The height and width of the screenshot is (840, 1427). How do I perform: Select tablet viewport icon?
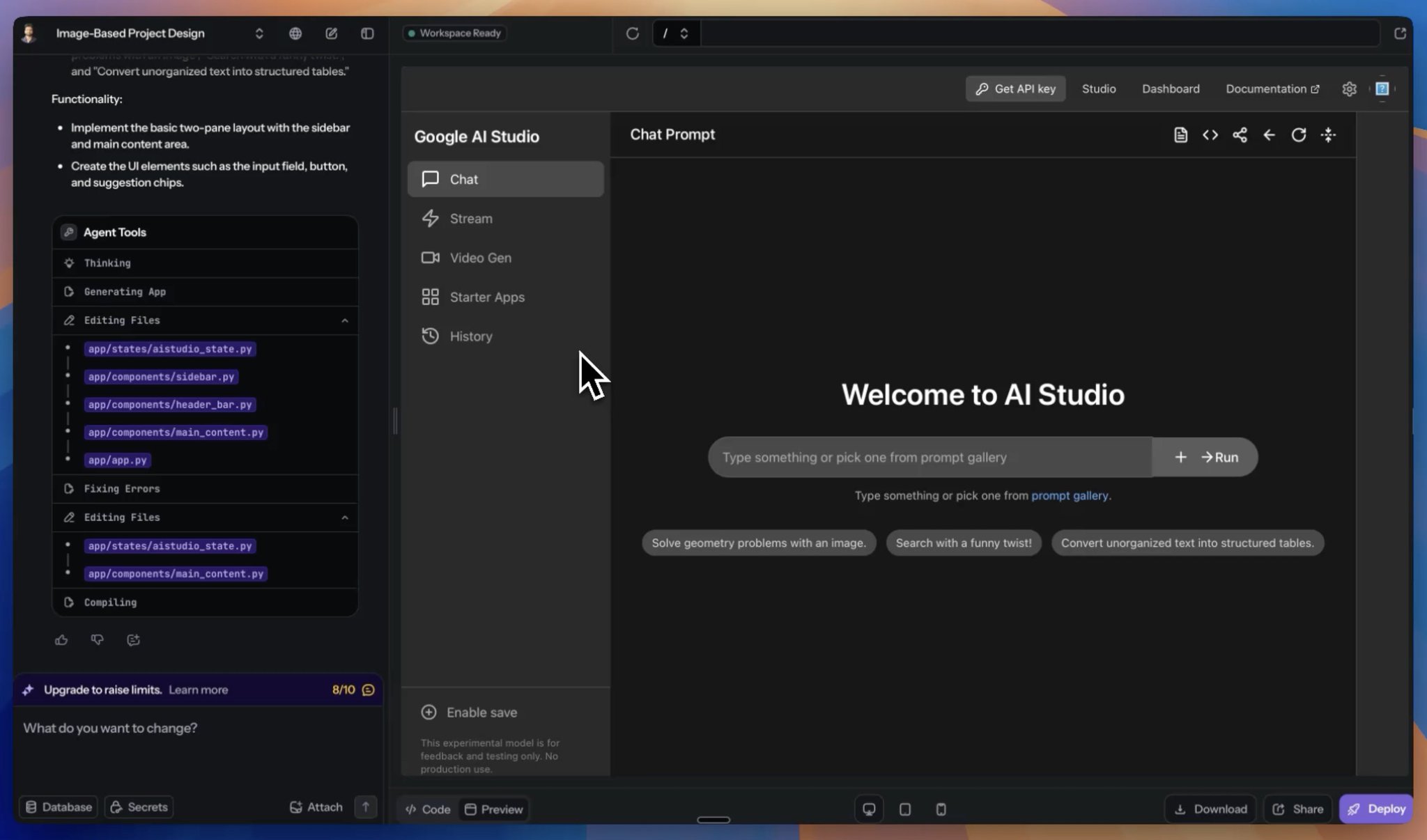905,809
